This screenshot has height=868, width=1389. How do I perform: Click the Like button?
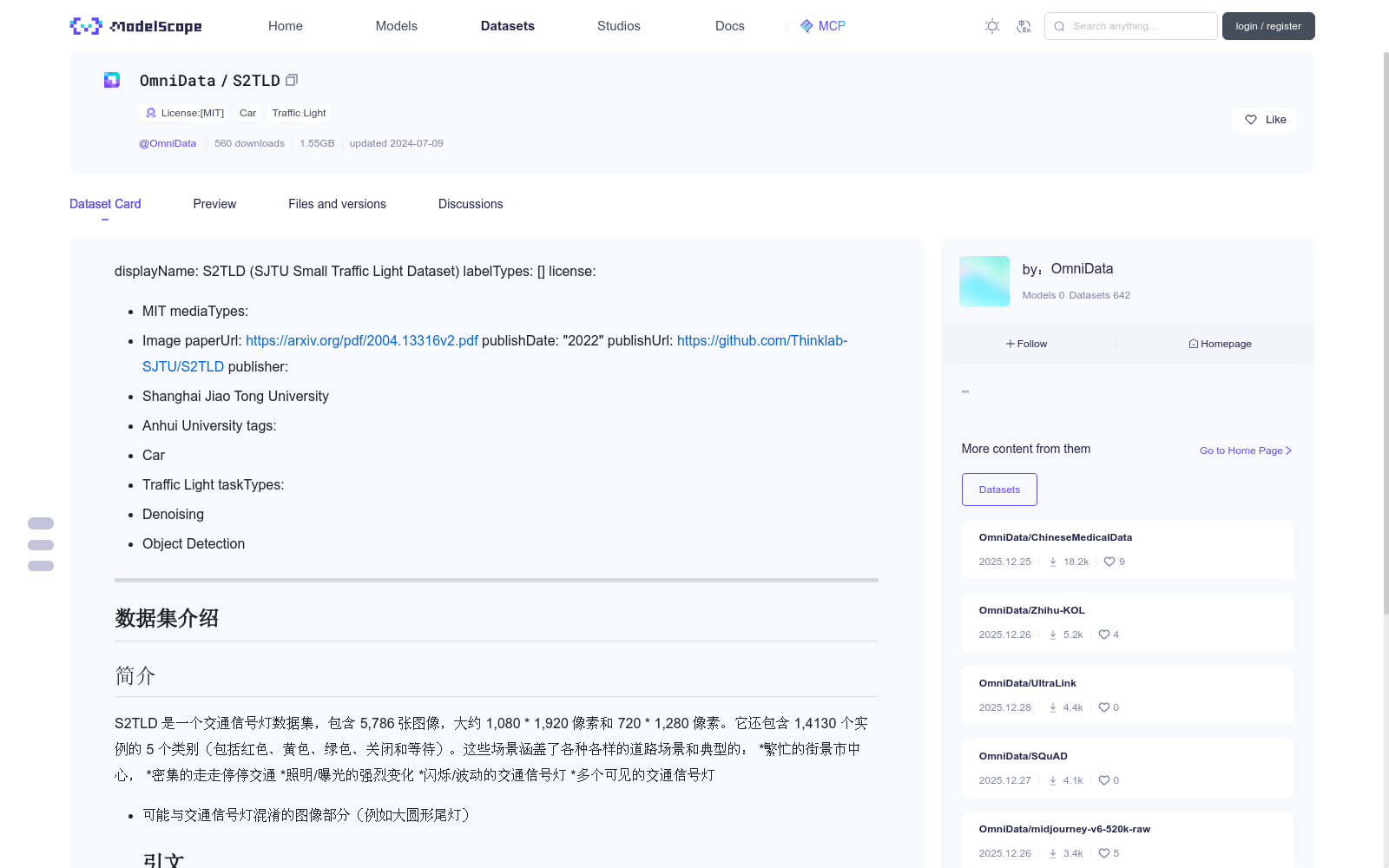tap(1264, 120)
